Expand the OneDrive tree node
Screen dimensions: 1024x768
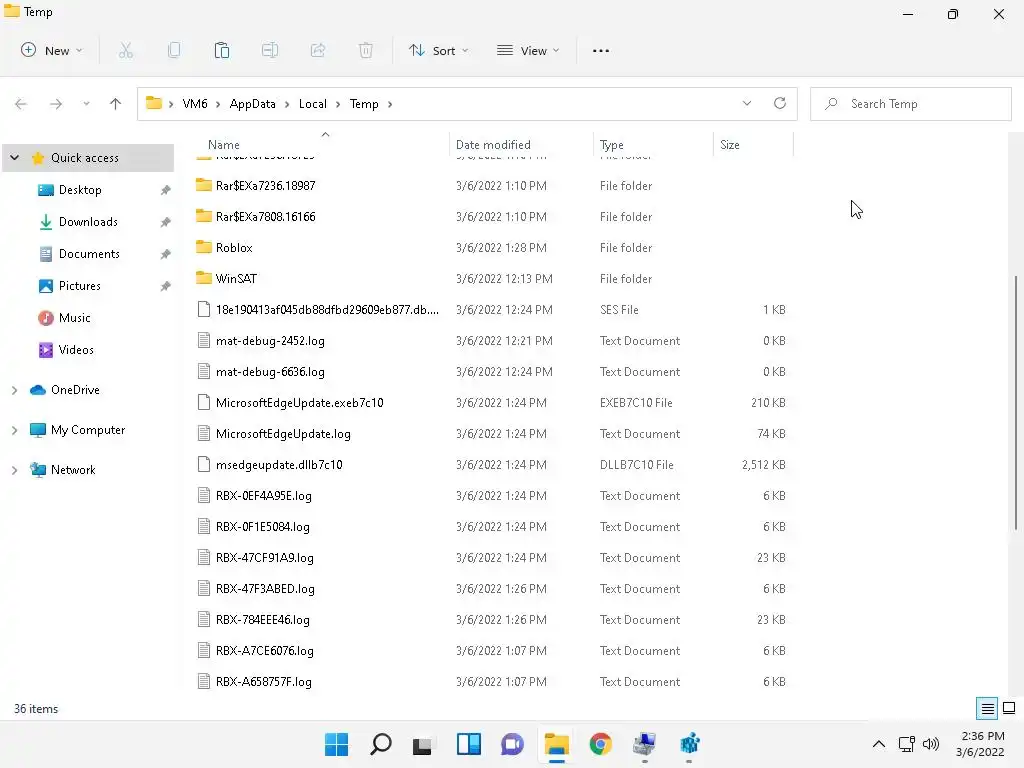[x=14, y=390]
